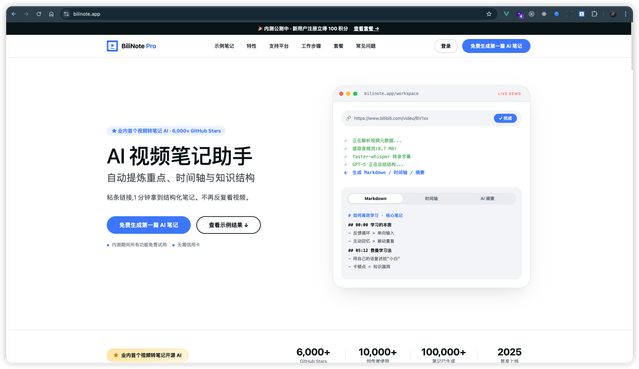
Task: Click the blue circle extension icon
Action: coord(556,14)
